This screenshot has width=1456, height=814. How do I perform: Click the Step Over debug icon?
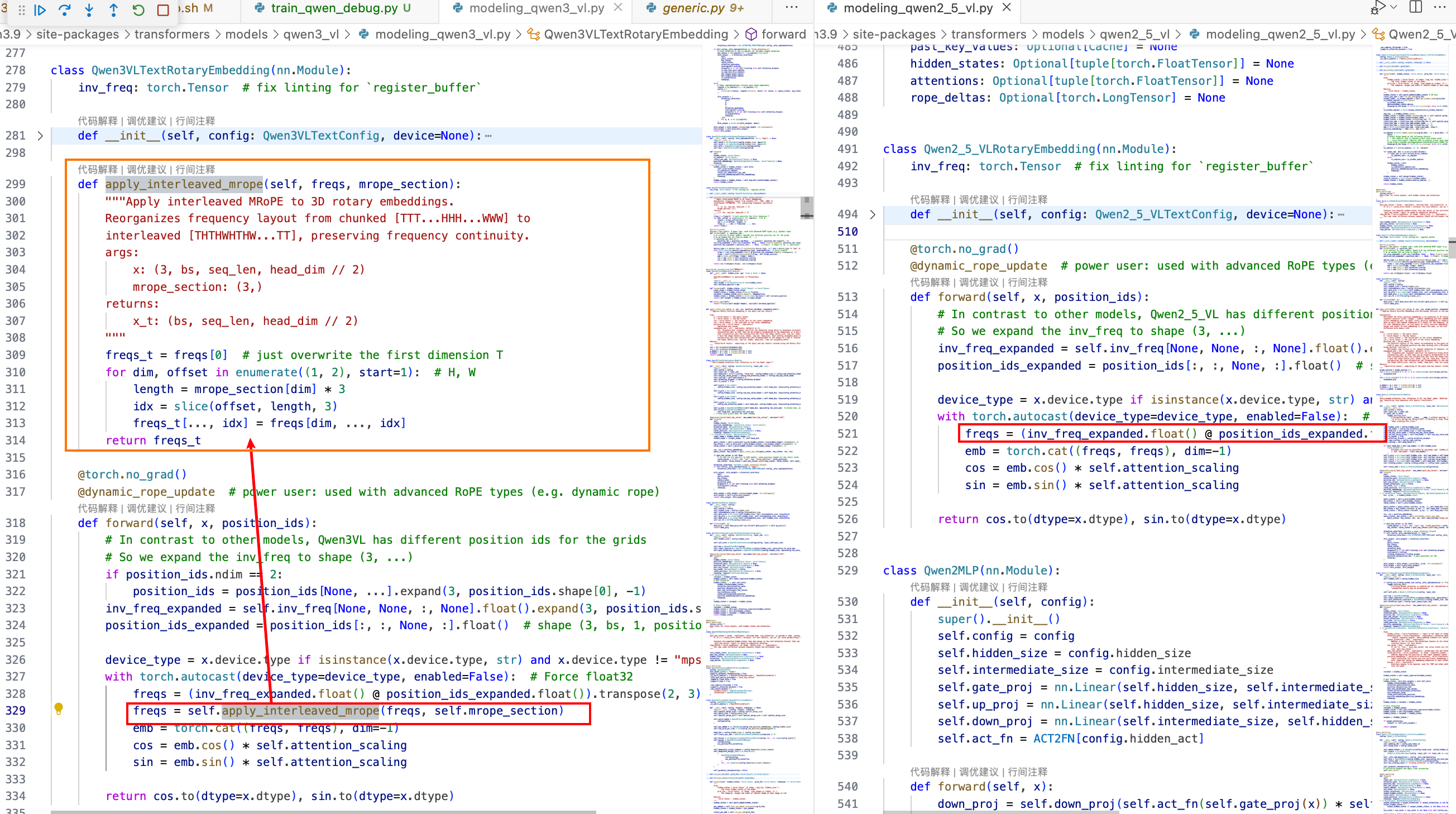(64, 9)
